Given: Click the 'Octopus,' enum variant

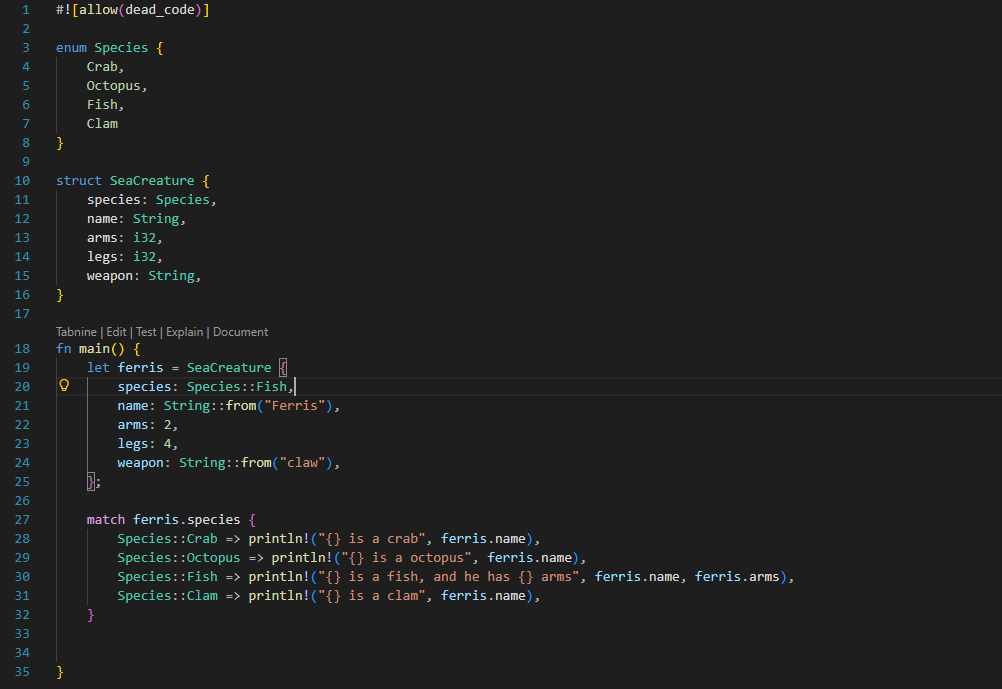Looking at the screenshot, I should click(117, 86).
